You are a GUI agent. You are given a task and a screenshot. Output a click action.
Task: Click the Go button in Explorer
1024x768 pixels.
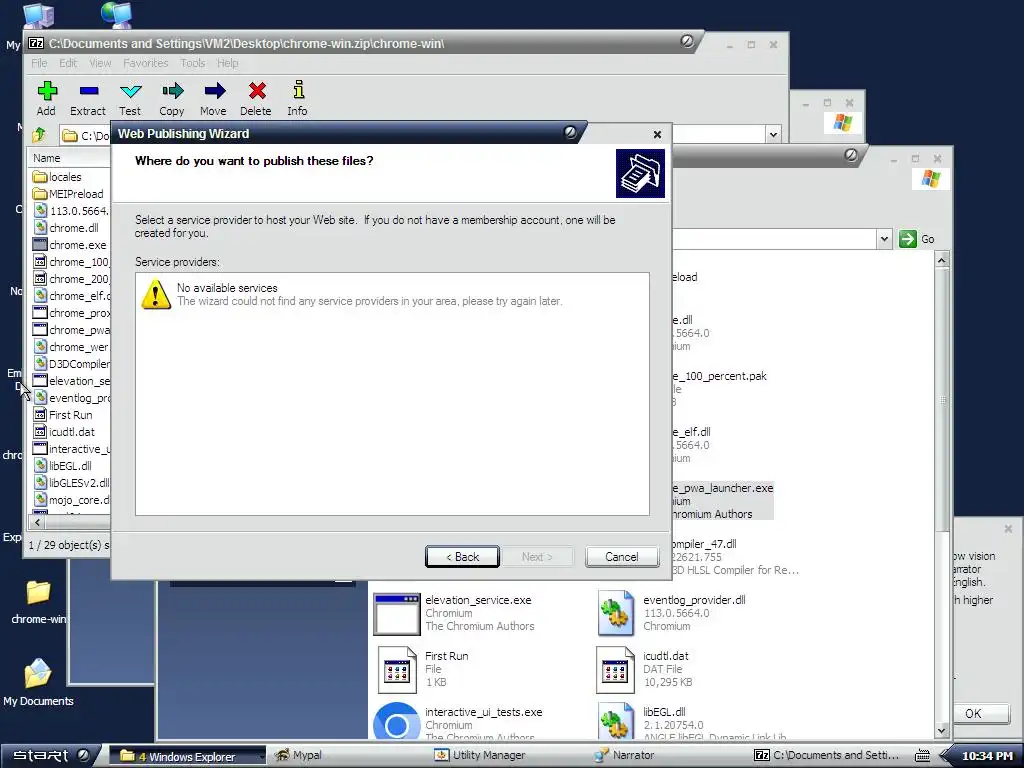click(x=917, y=239)
